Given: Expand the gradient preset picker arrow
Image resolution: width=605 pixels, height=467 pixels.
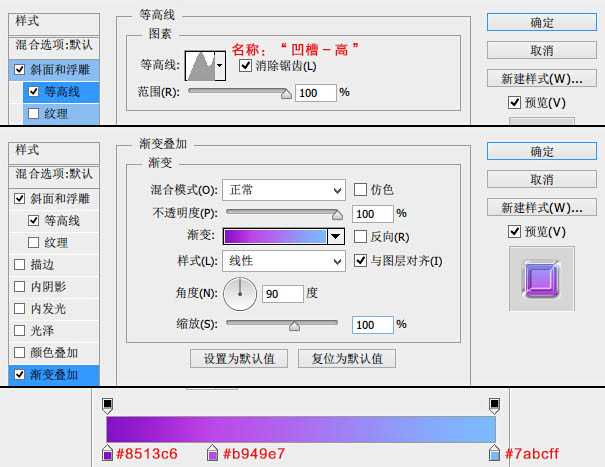Looking at the screenshot, I should point(336,236).
